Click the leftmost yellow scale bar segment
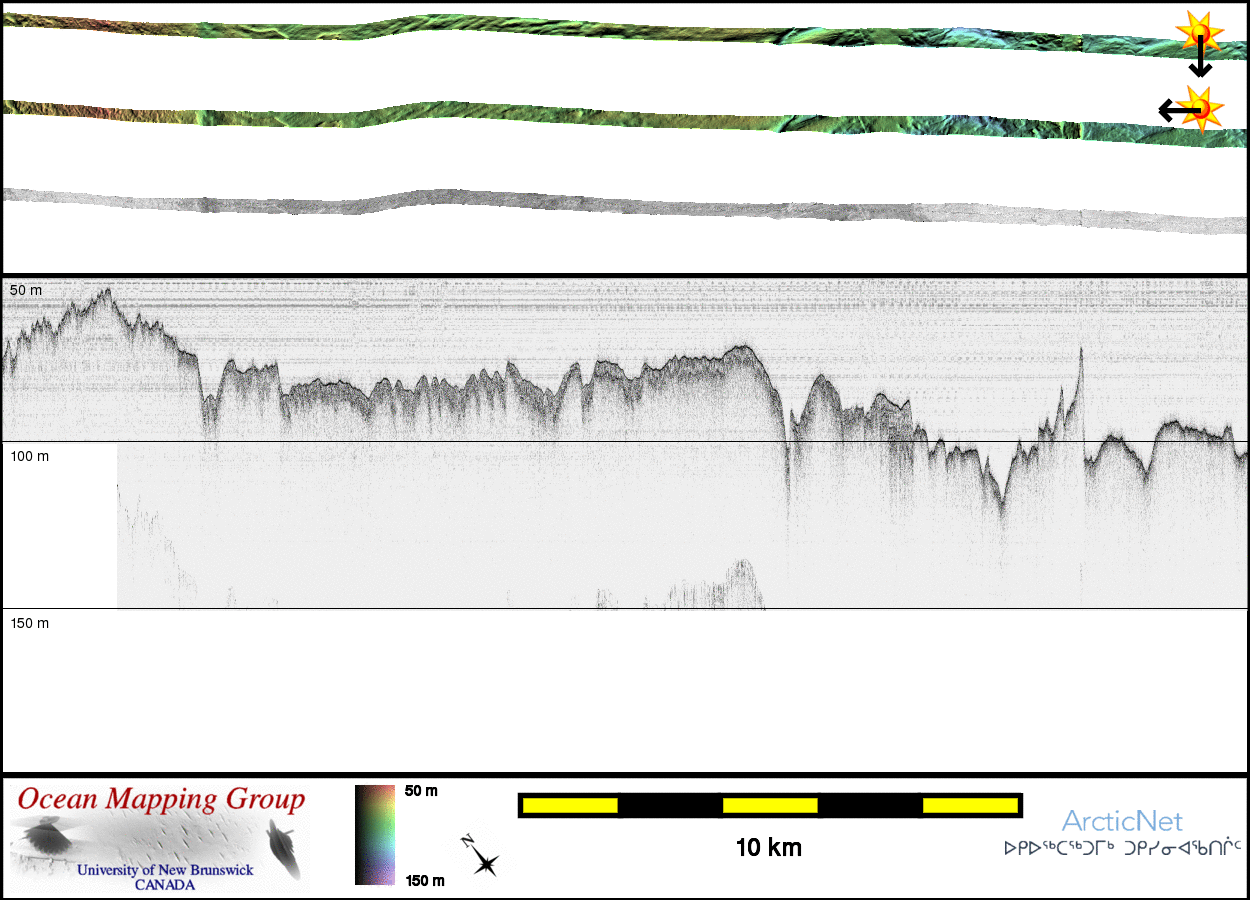Viewport: 1250px width, 900px height. (x=569, y=805)
